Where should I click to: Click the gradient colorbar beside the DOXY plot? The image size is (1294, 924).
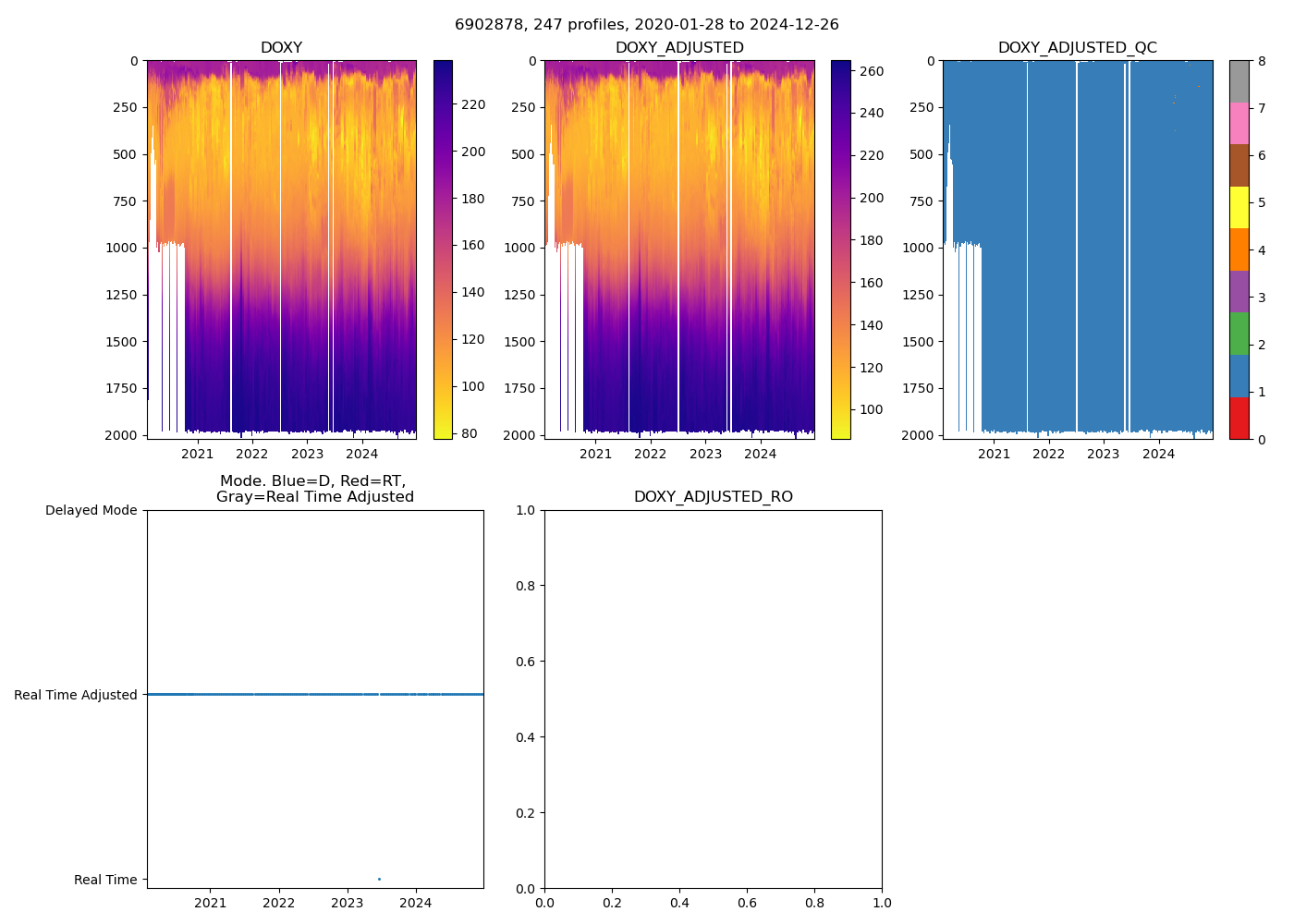click(443, 249)
